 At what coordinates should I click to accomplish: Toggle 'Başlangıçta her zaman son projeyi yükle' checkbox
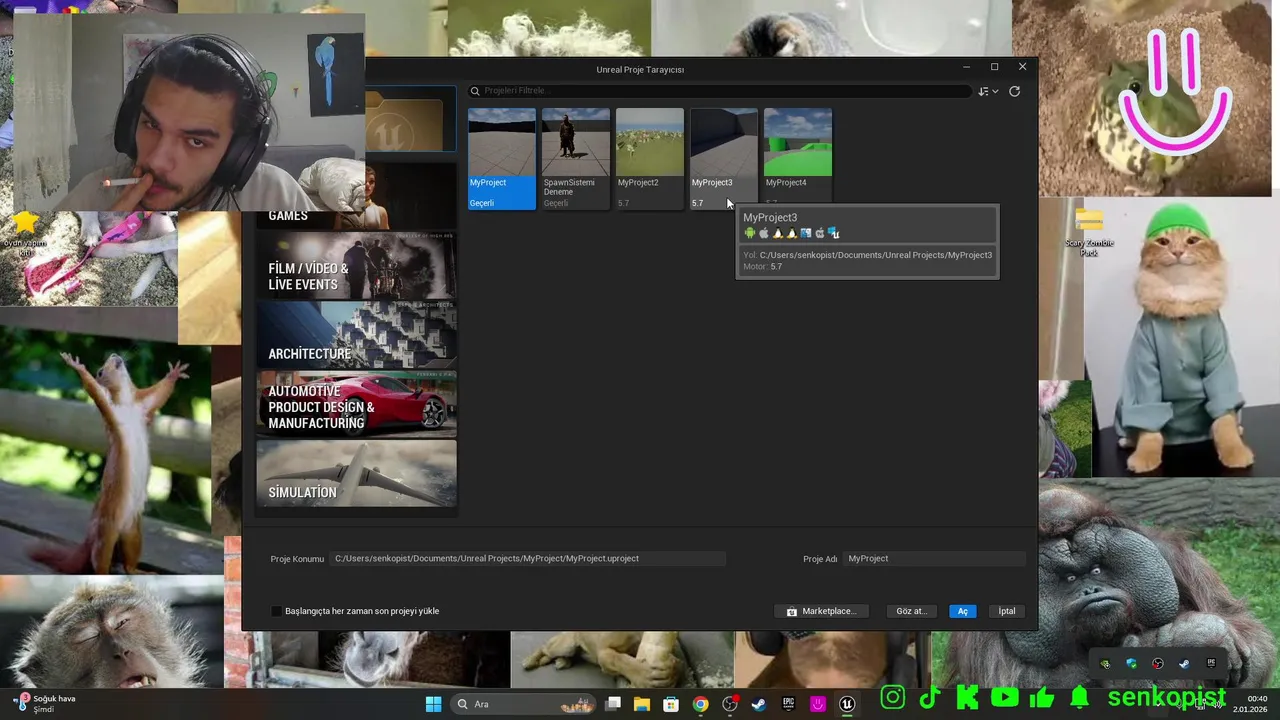(x=276, y=611)
